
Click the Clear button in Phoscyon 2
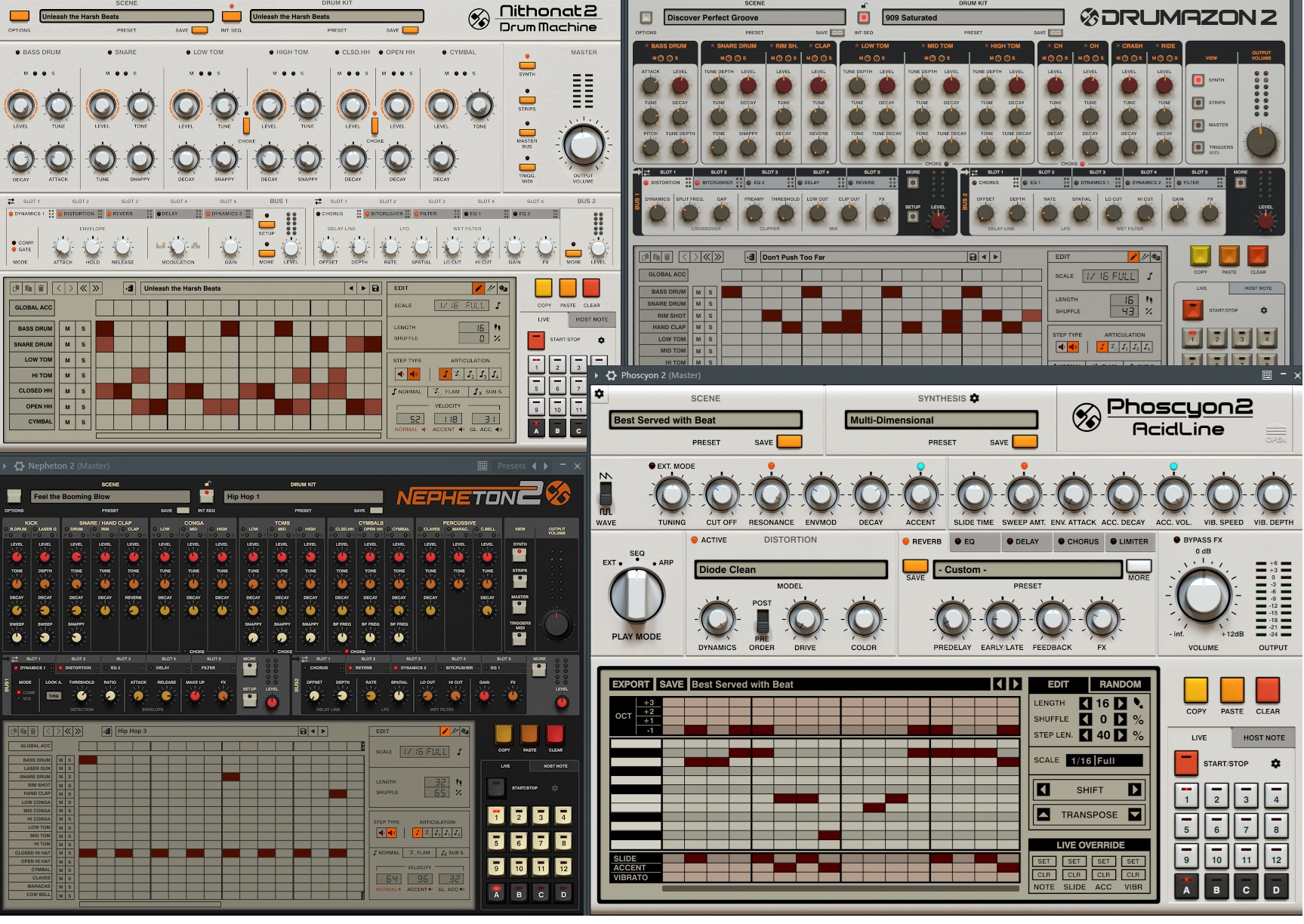point(1267,690)
